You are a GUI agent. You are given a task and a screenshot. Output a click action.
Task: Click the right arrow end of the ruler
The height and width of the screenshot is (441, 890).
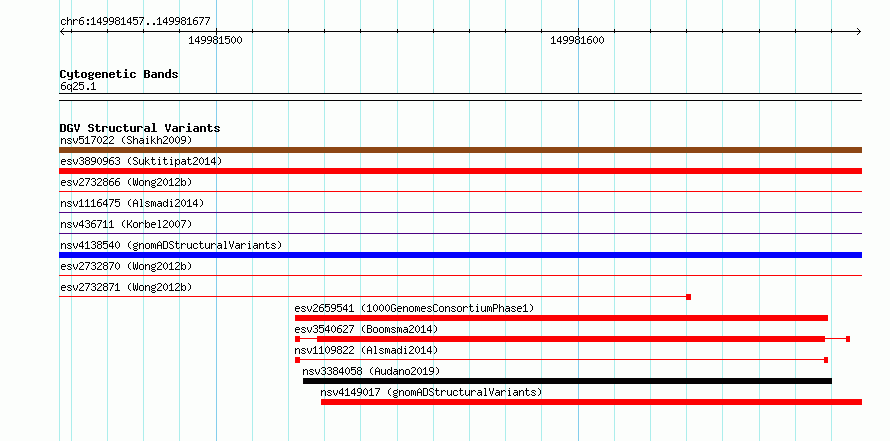(858, 32)
